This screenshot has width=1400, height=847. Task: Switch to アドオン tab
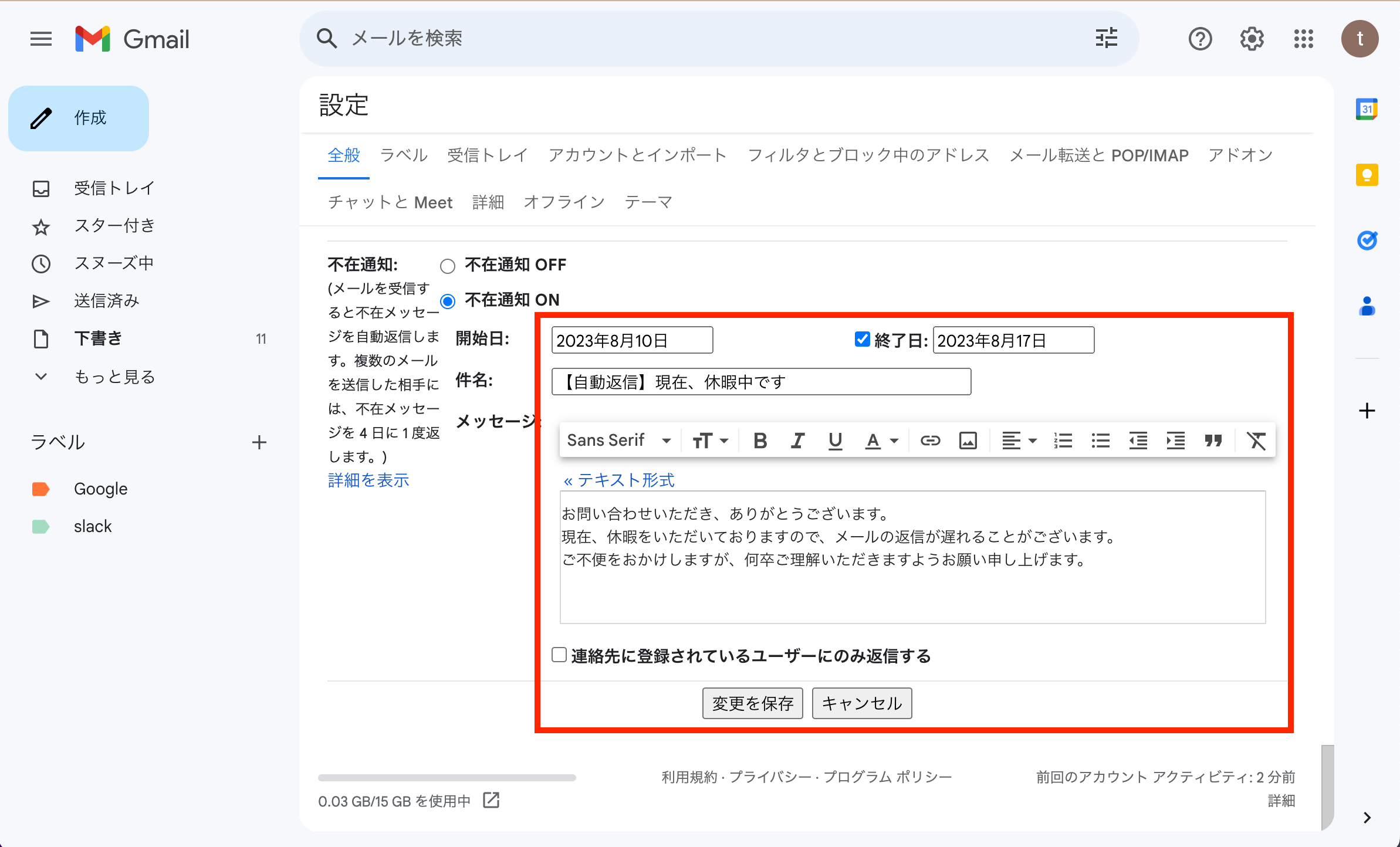point(1240,155)
